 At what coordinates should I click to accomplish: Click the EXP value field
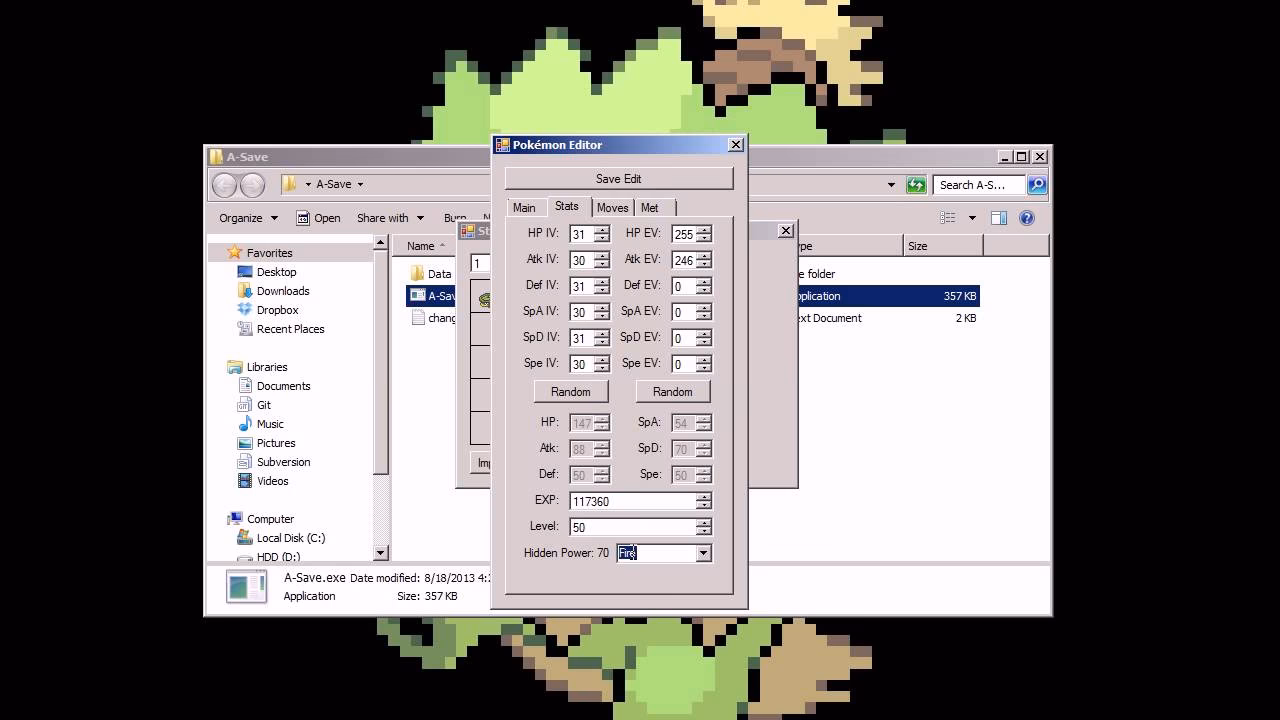632,501
